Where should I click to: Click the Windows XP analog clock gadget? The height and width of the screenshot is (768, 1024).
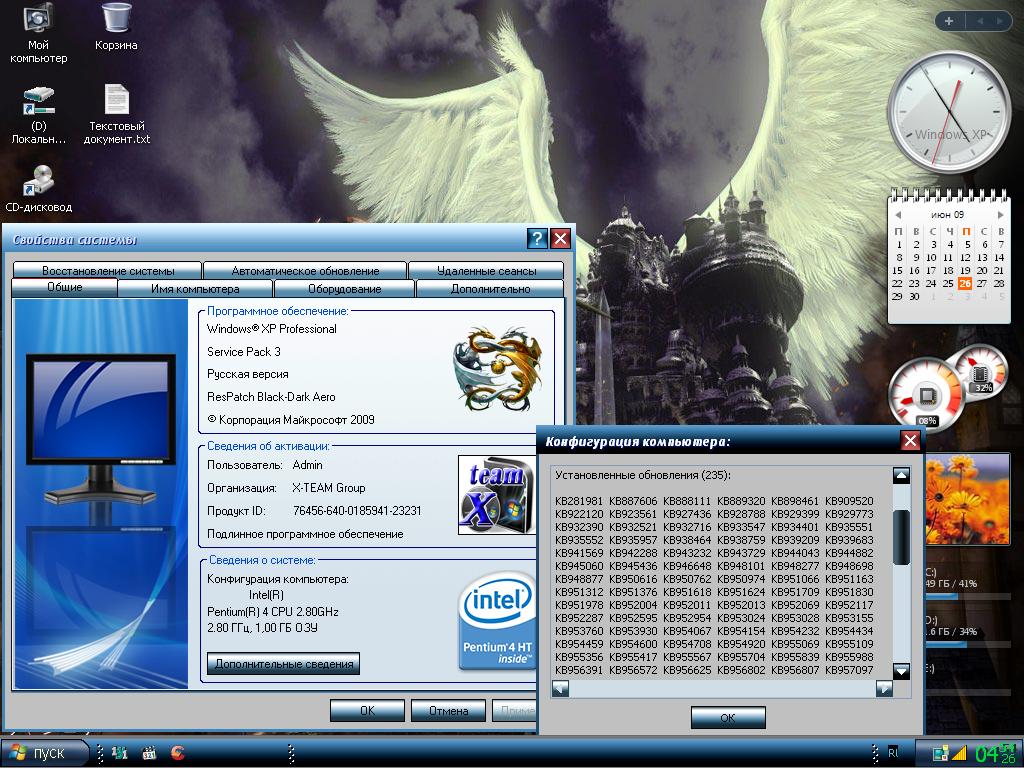click(x=950, y=112)
